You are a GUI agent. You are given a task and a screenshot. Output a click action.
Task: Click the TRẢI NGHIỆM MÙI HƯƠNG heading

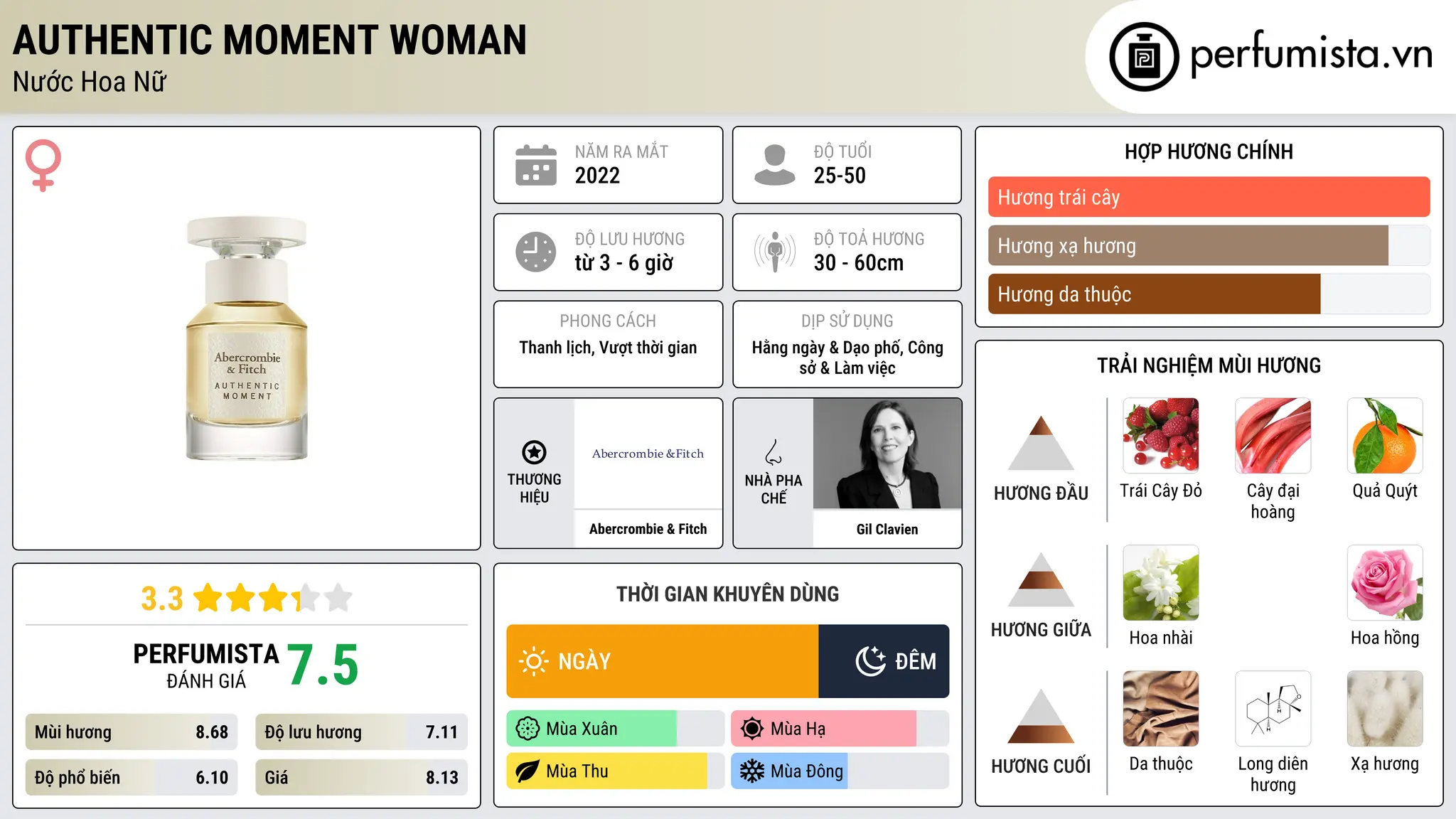[1209, 366]
